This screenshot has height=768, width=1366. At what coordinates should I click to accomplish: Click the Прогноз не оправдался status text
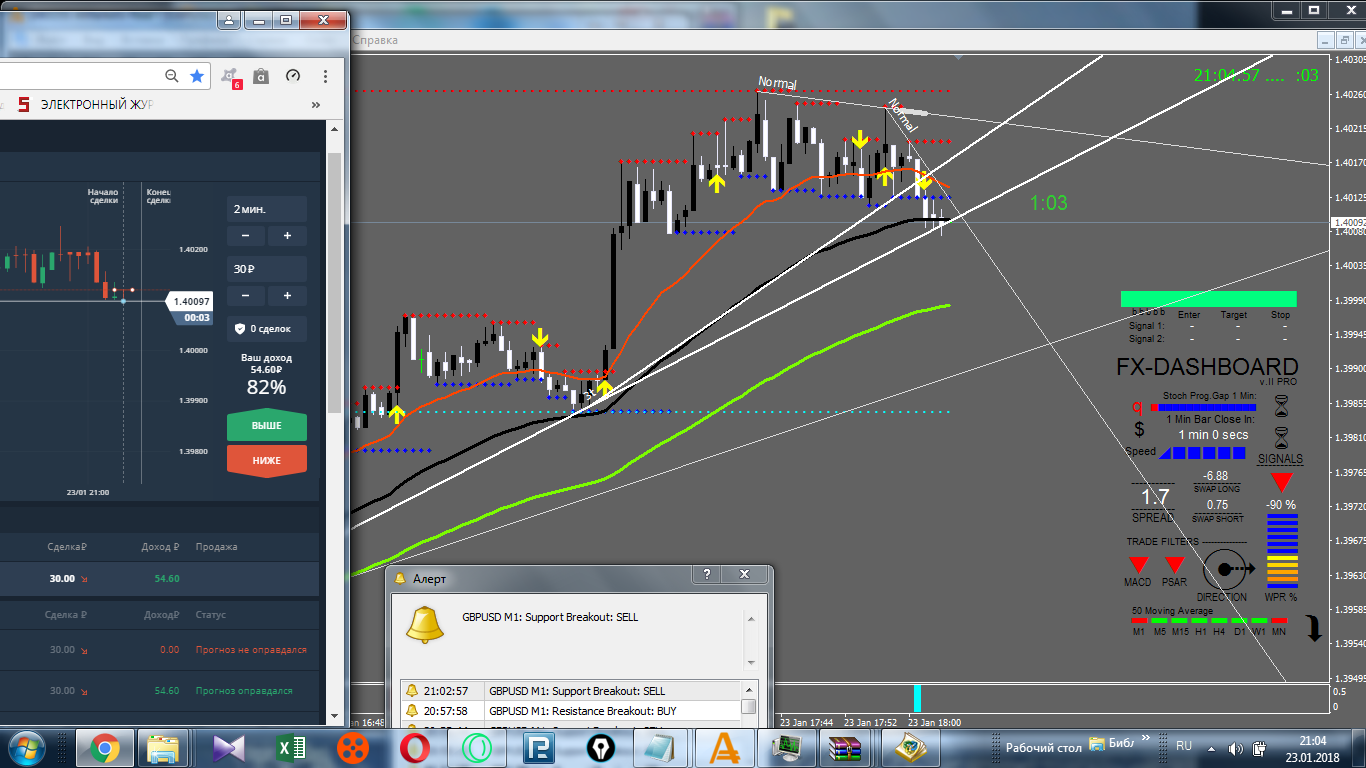251,650
